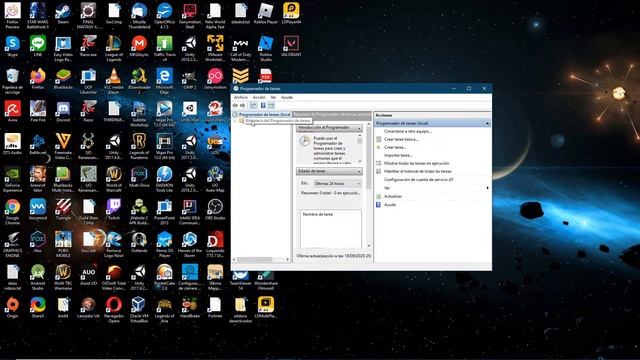
Task: Open Navegador Opera desktop icon
Action: click(x=113, y=309)
